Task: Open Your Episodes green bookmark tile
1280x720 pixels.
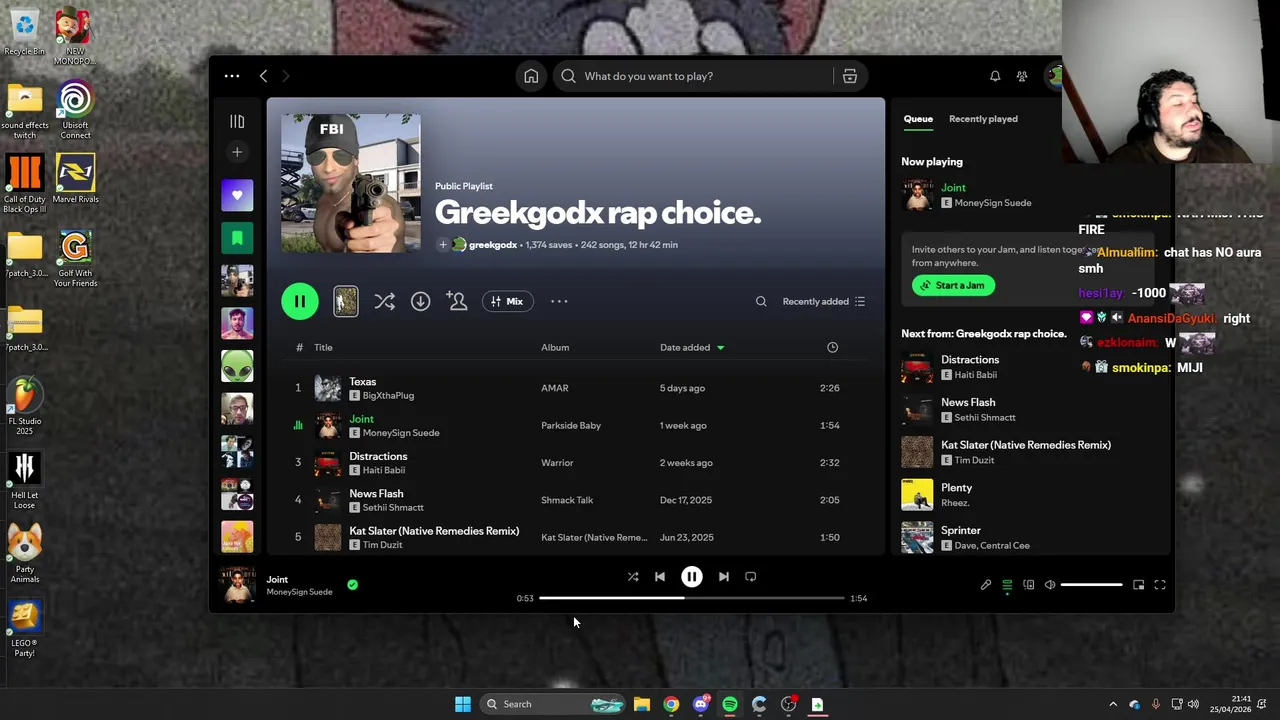Action: 237,238
